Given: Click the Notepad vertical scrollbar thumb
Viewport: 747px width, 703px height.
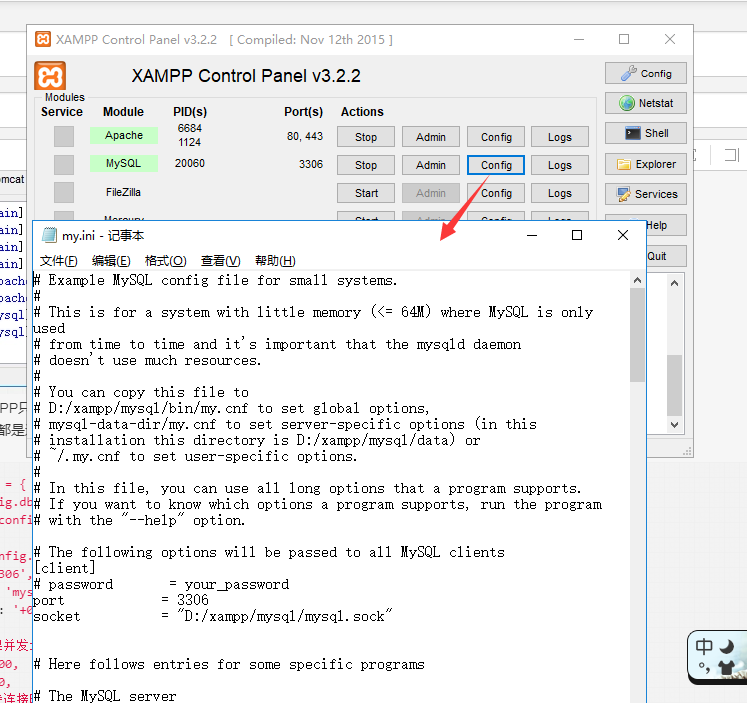Looking at the screenshot, I should tap(637, 335).
